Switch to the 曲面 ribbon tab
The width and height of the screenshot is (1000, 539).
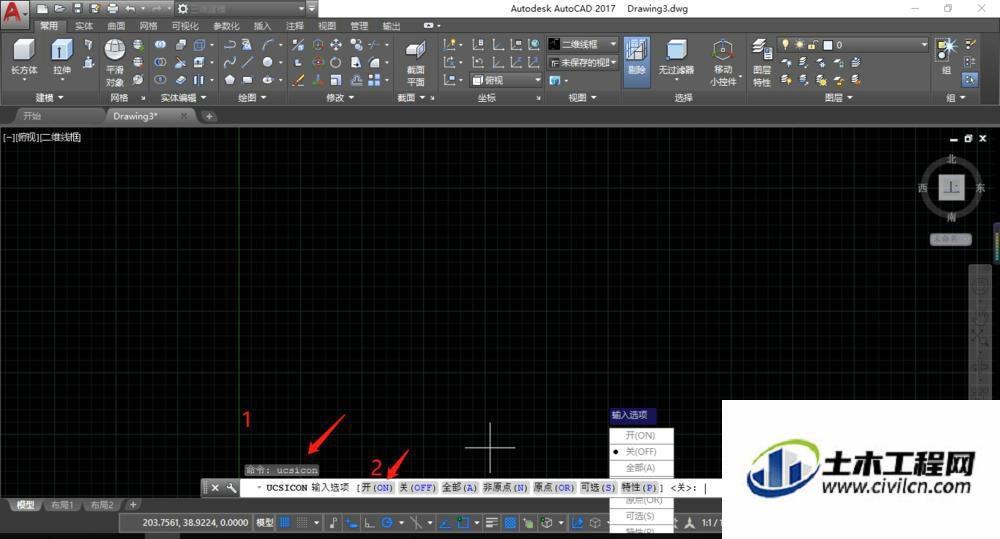point(116,26)
